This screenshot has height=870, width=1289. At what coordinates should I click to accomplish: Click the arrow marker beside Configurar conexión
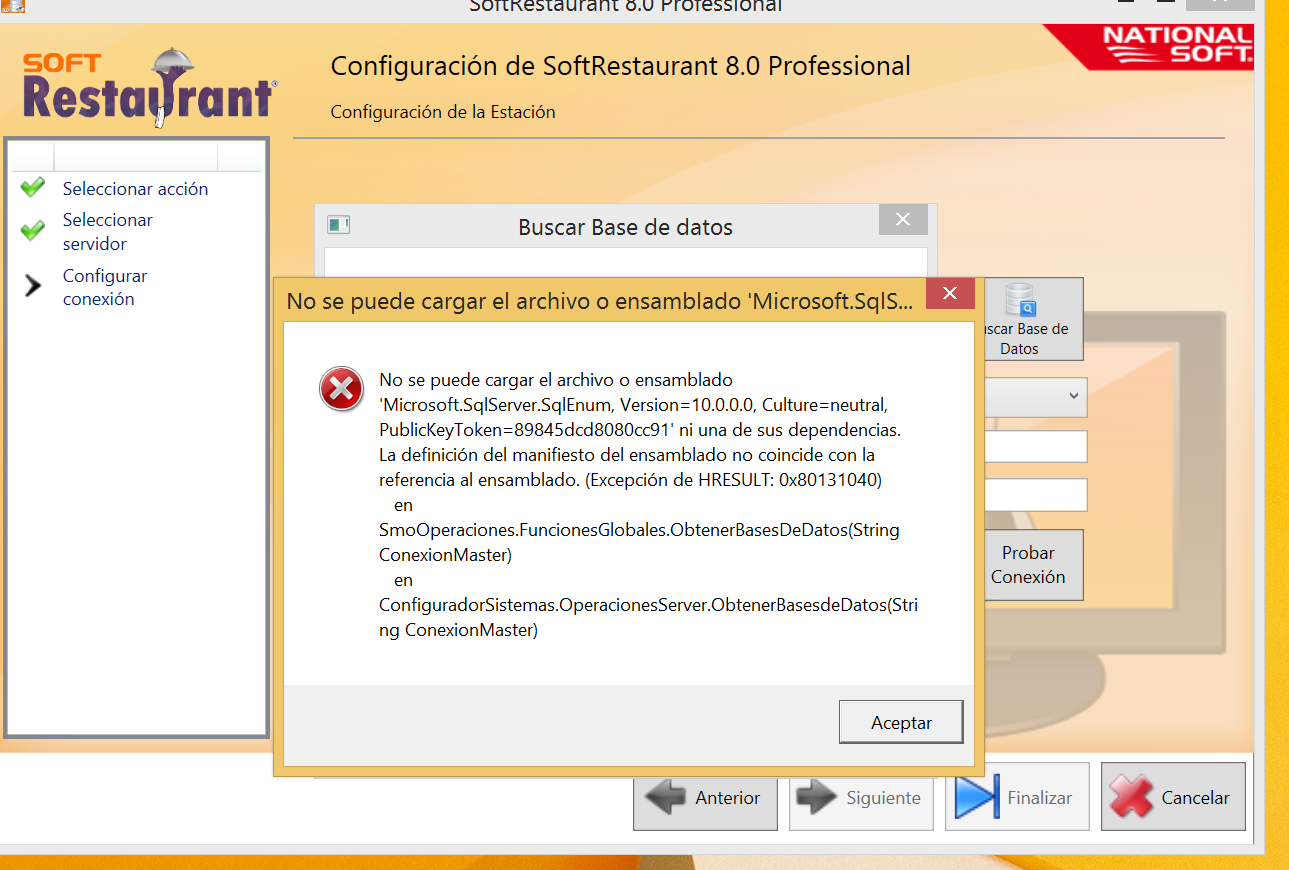tap(33, 286)
